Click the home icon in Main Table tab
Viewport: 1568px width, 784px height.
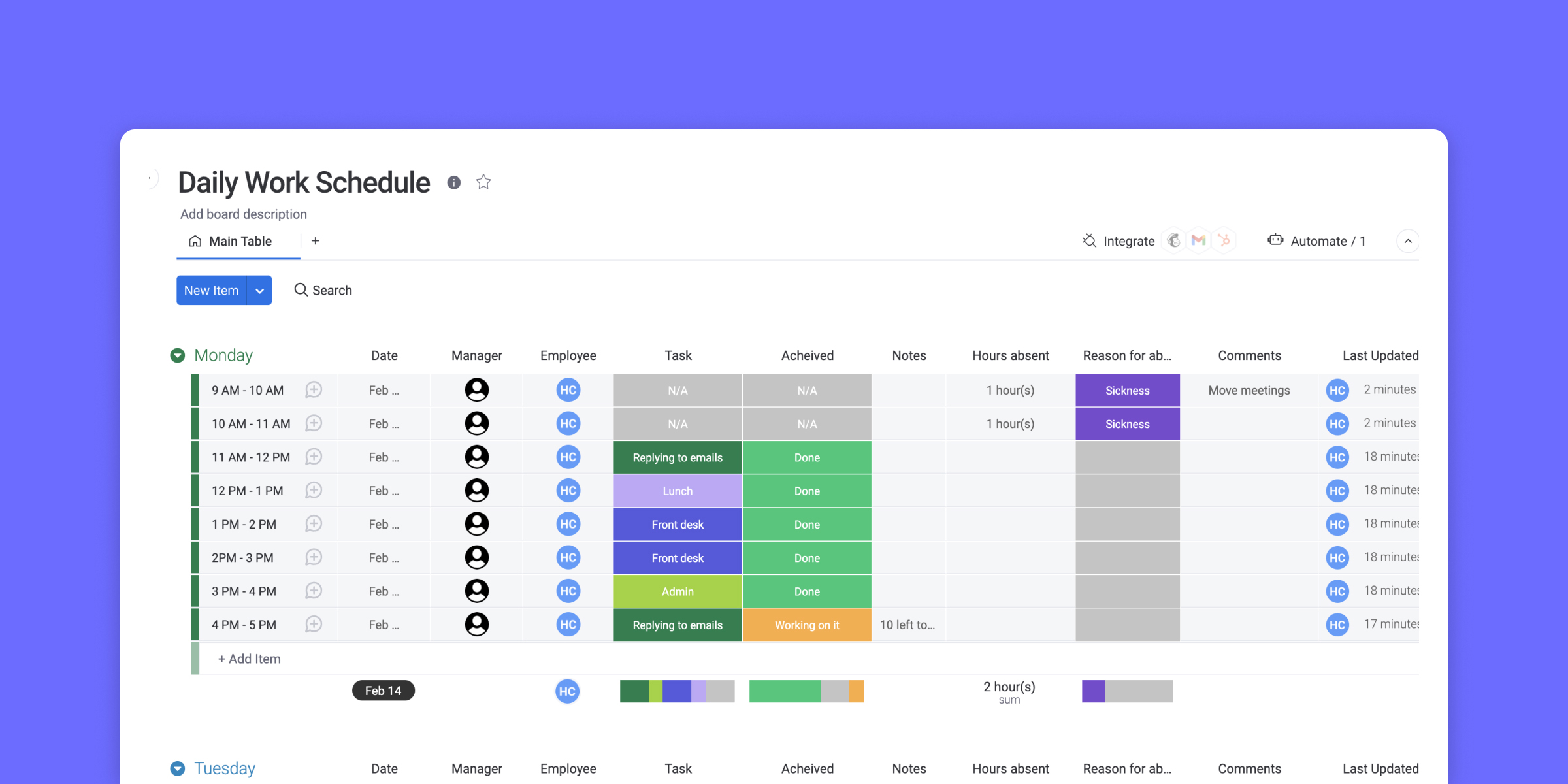click(x=192, y=240)
